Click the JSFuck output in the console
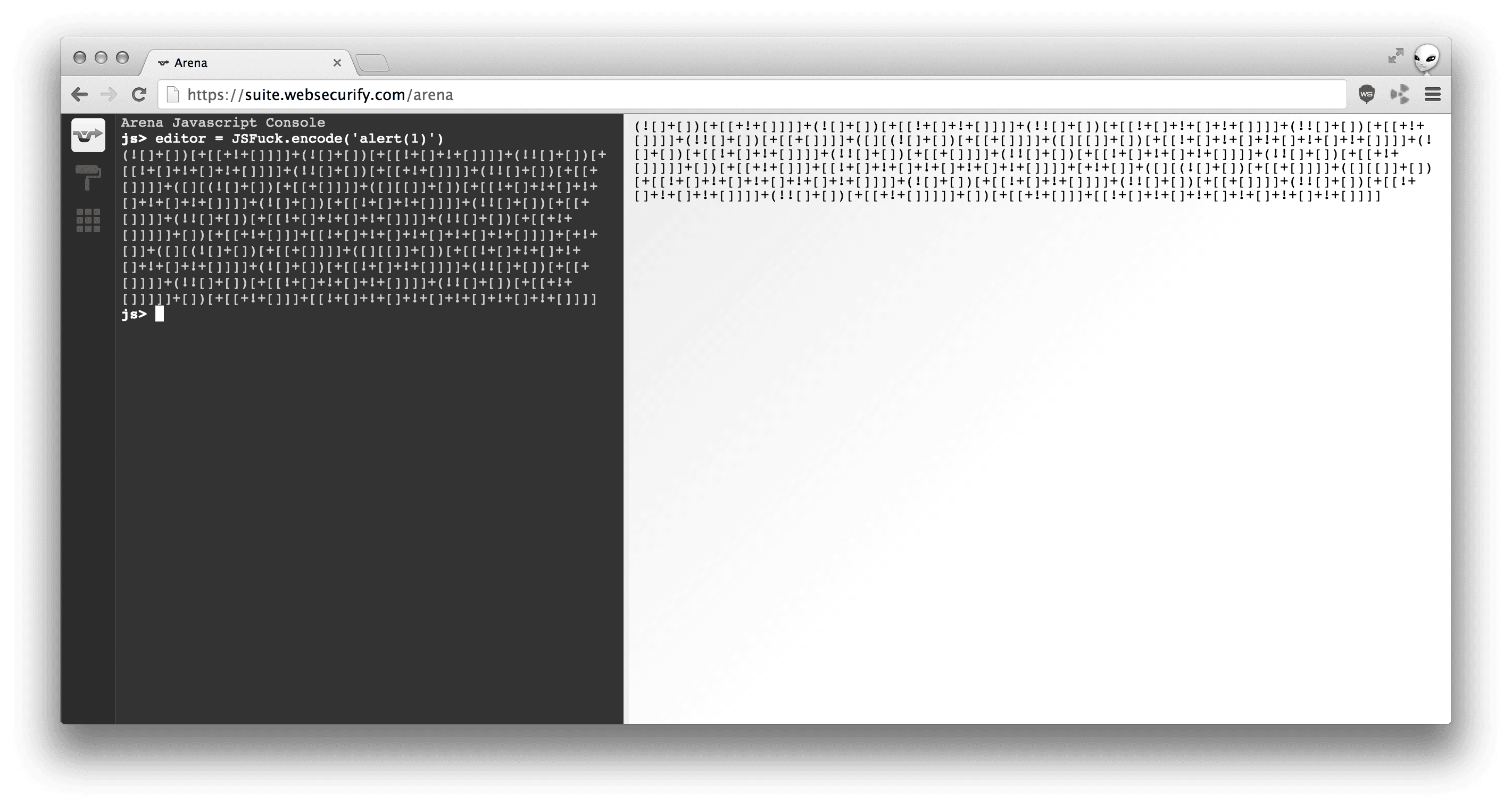 (364, 227)
